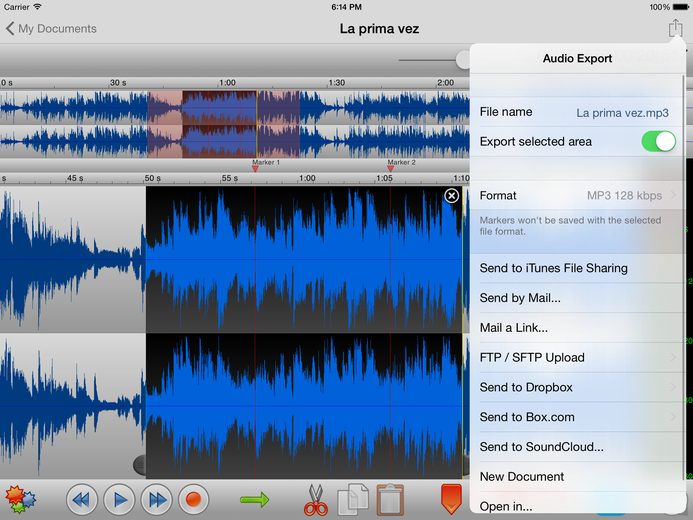Choose New Document export option
693x520 pixels.
[577, 477]
